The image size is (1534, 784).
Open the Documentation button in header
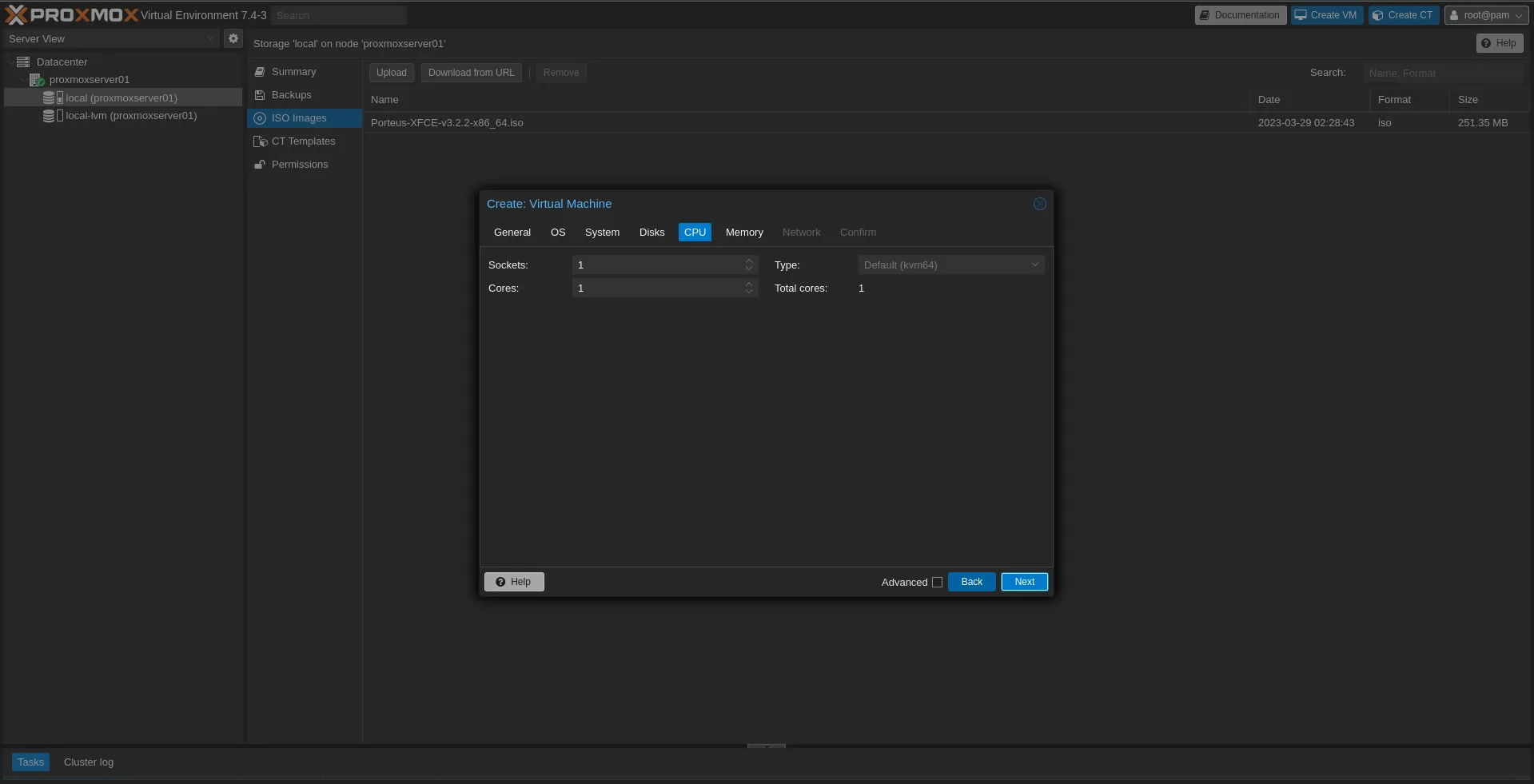[1240, 15]
